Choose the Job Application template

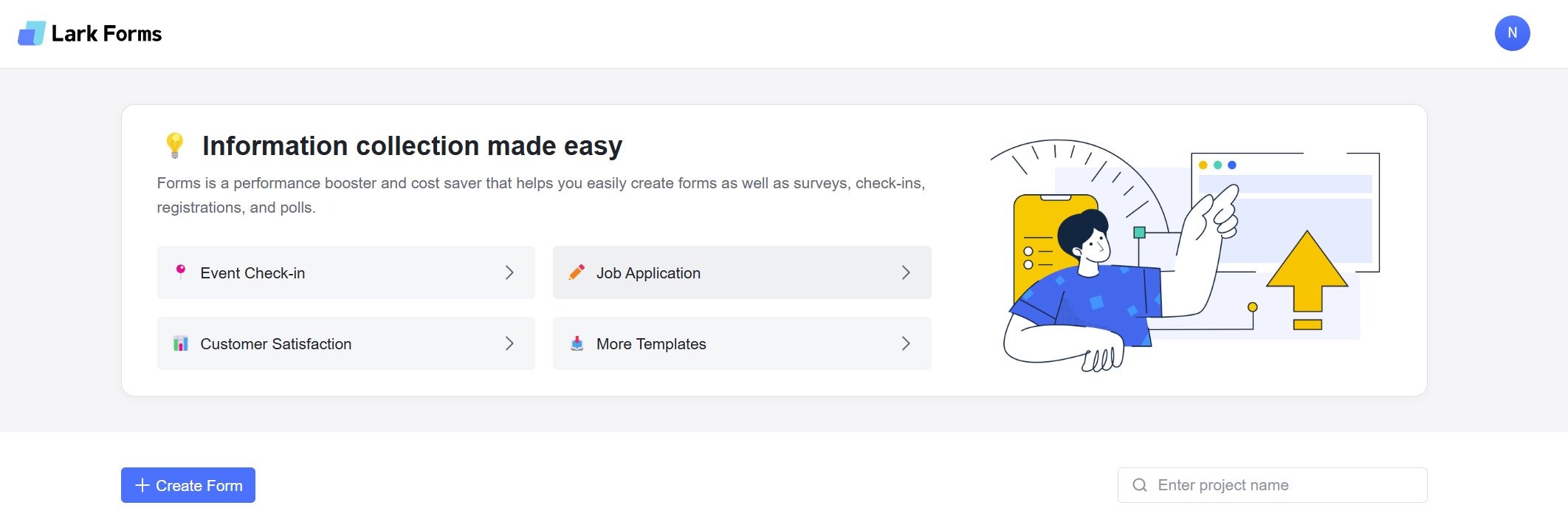click(x=648, y=273)
